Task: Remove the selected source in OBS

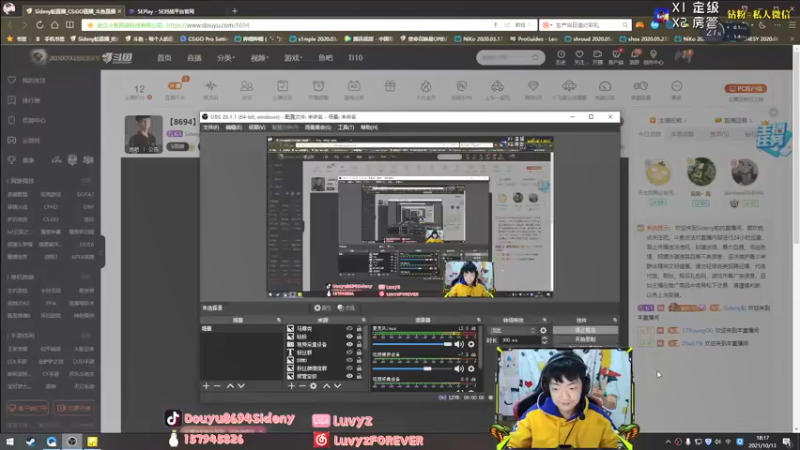Action: pyautogui.click(x=303, y=386)
